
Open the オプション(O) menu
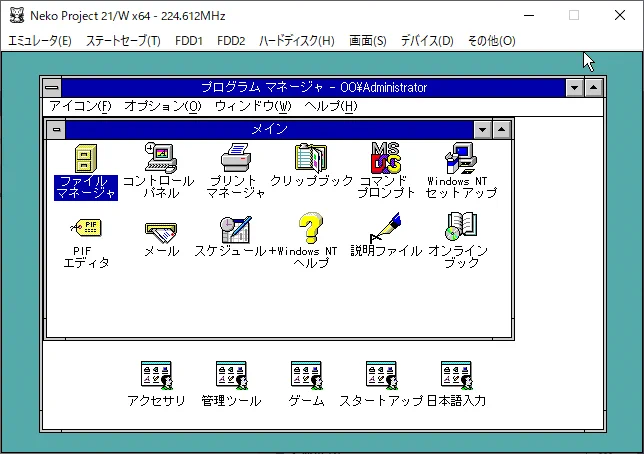[x=163, y=106]
